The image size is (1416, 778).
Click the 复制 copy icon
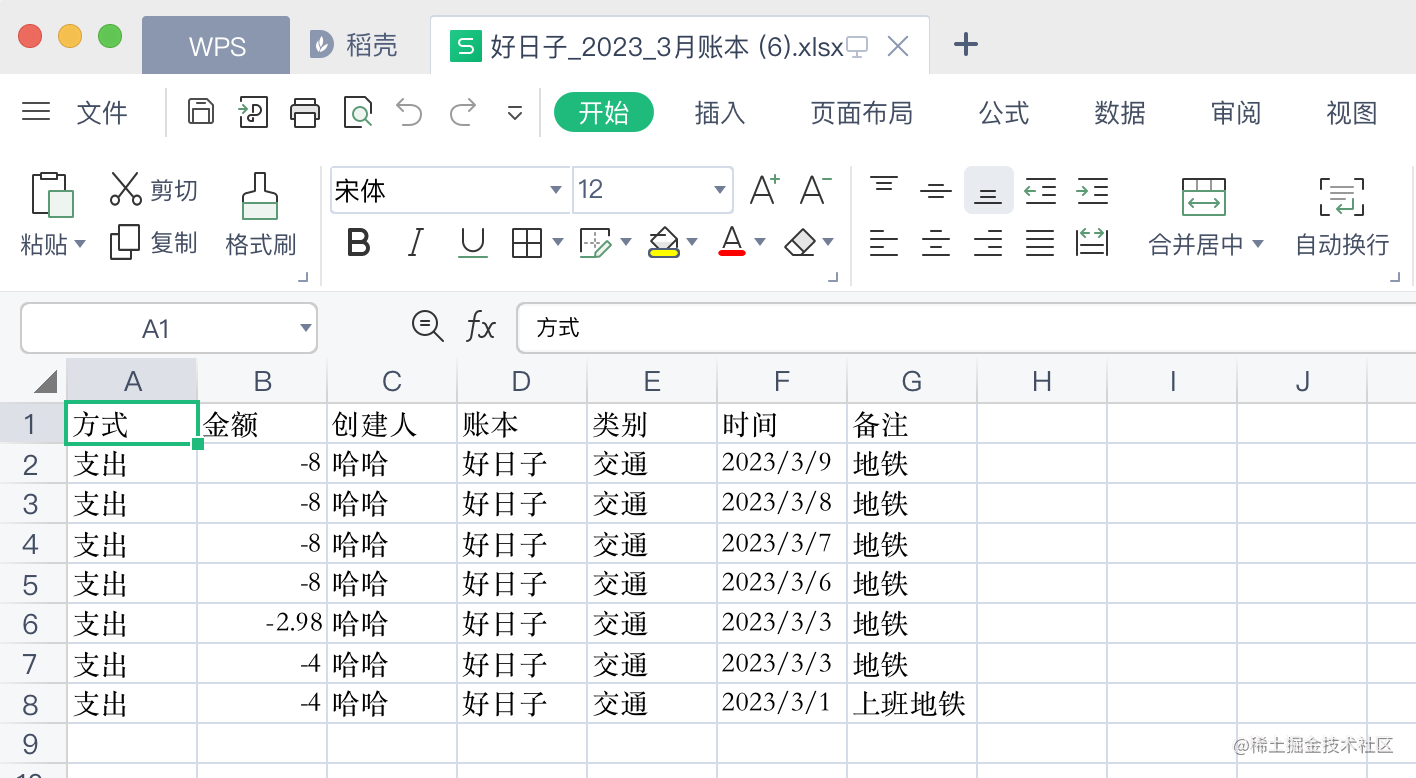click(x=125, y=242)
